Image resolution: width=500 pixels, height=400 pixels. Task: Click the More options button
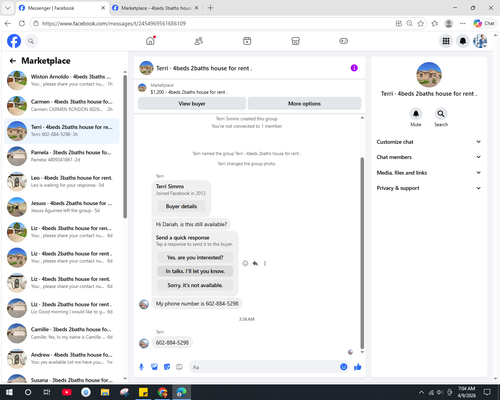coord(304,104)
